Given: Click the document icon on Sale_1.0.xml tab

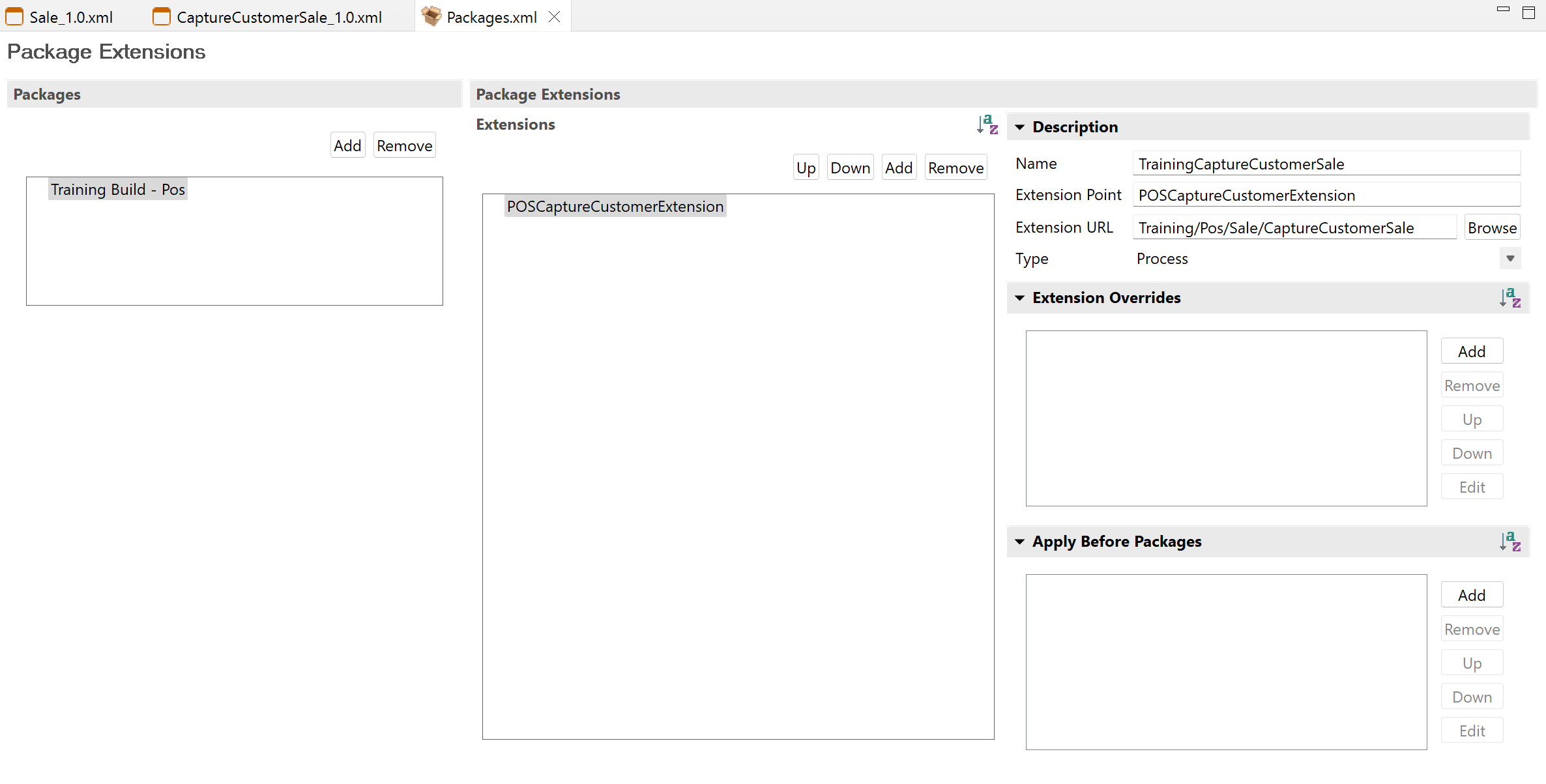Looking at the screenshot, I should coord(14,16).
